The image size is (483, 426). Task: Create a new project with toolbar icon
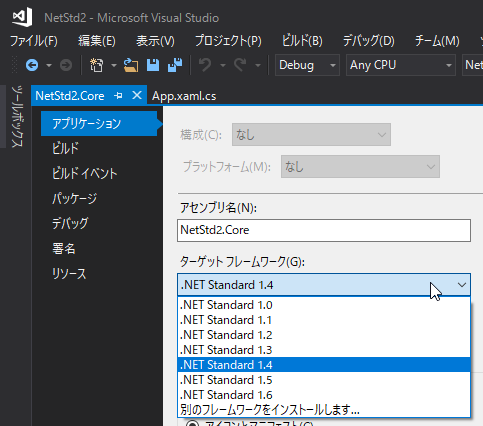pyautogui.click(x=97, y=65)
